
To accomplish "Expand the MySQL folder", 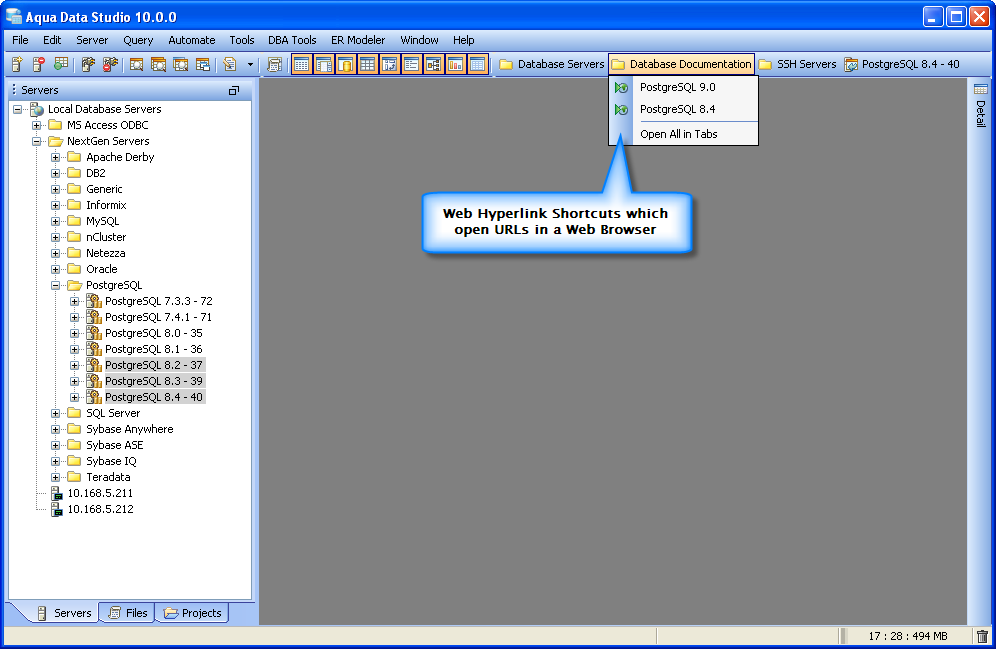I will (56, 221).
